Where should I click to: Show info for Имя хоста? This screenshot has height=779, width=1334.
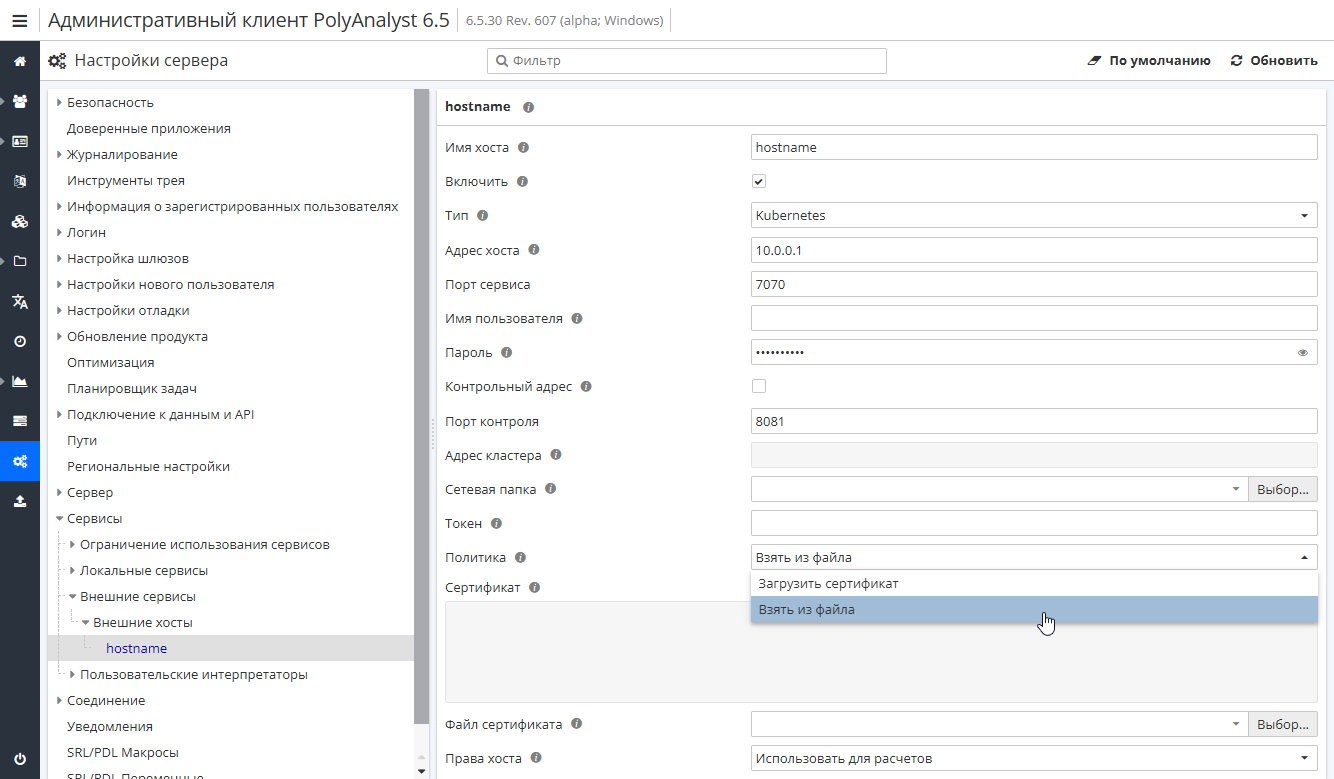tap(523, 148)
